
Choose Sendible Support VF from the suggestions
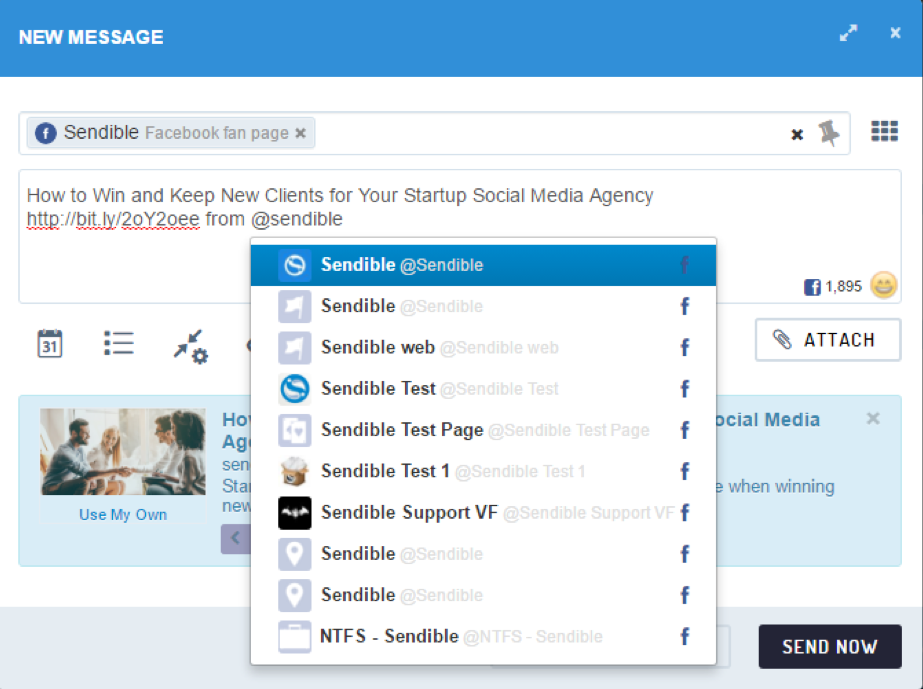[x=483, y=512]
